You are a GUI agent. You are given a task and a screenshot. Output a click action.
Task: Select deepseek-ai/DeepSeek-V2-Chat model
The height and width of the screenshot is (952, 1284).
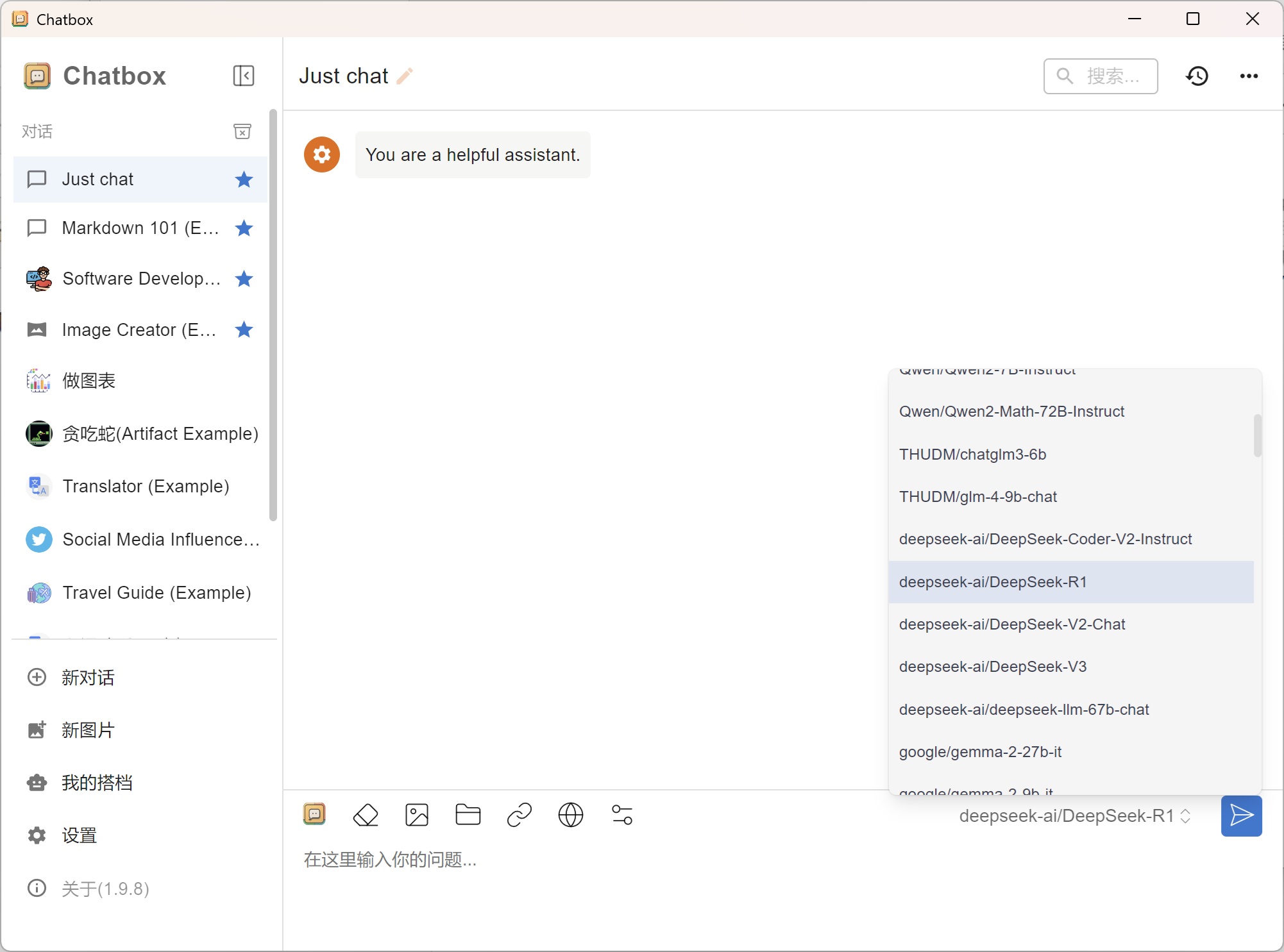1071,624
